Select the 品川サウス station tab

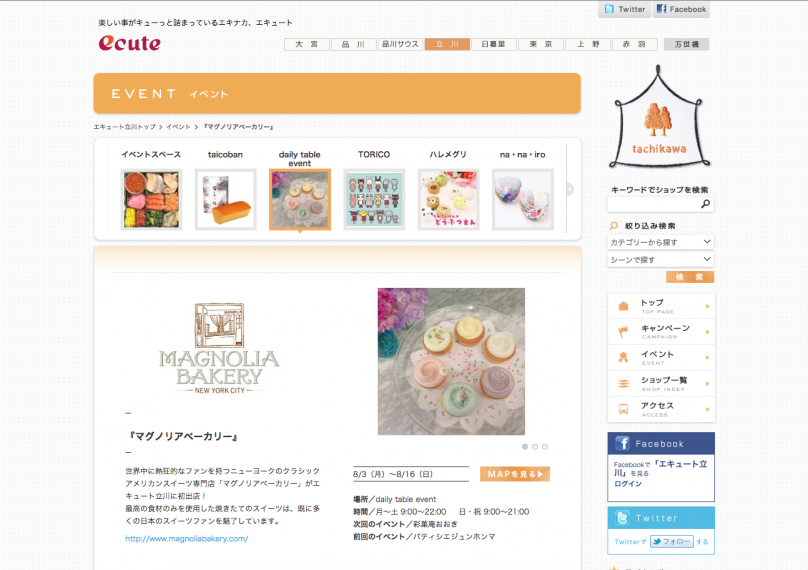[400, 44]
